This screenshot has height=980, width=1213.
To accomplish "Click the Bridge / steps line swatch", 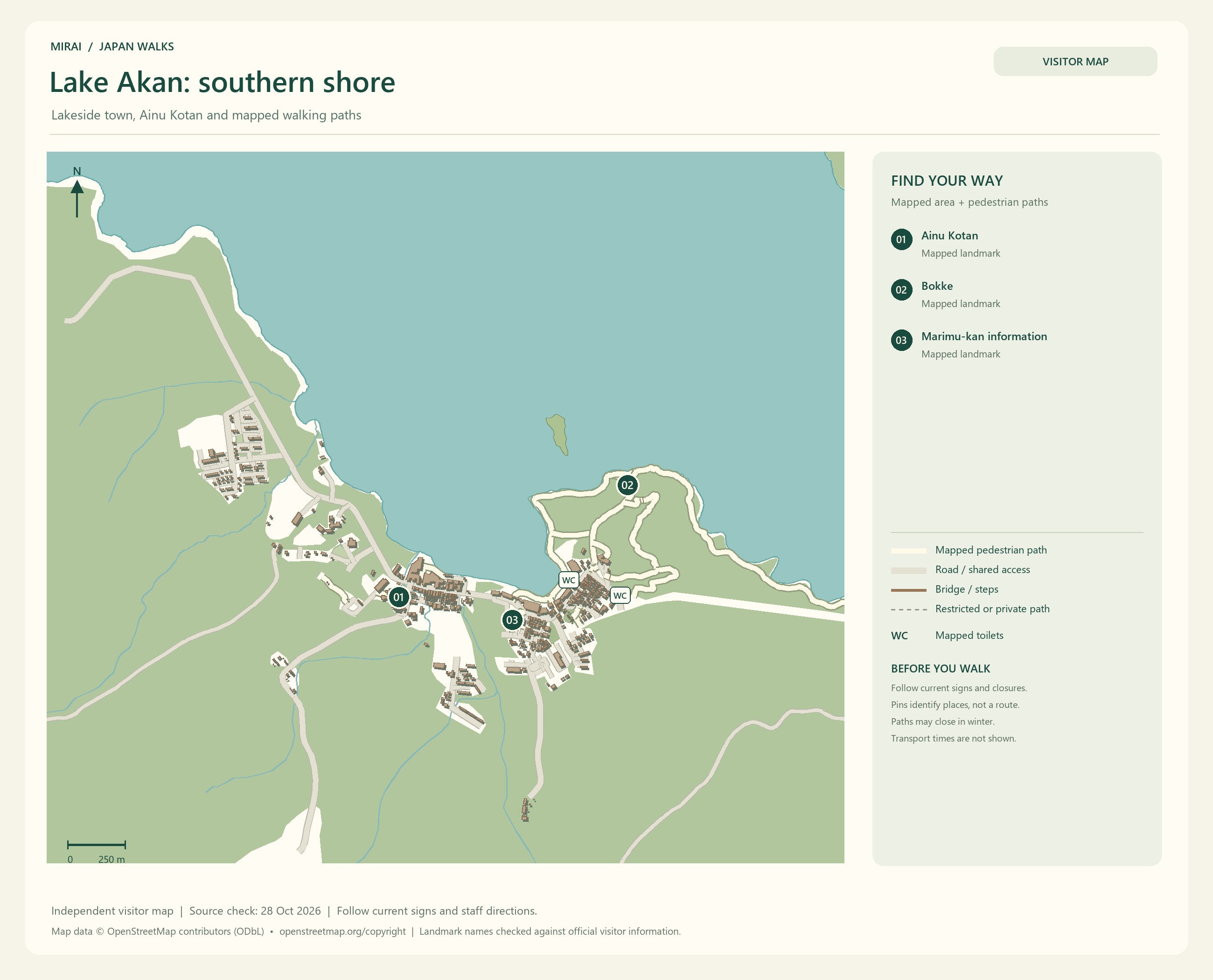I will (x=908, y=590).
